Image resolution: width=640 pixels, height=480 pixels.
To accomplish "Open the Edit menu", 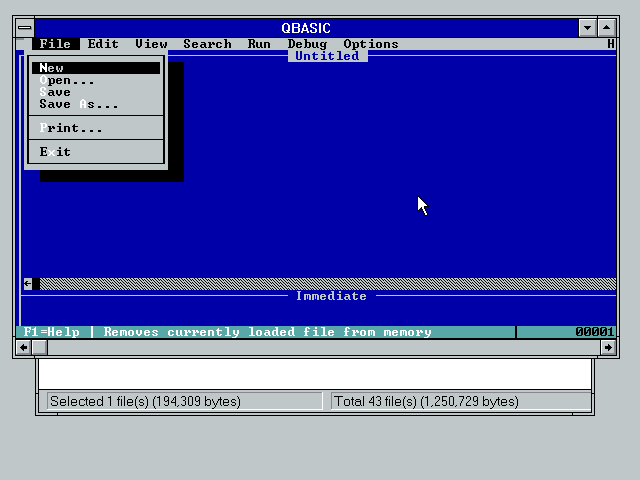I will 103,44.
